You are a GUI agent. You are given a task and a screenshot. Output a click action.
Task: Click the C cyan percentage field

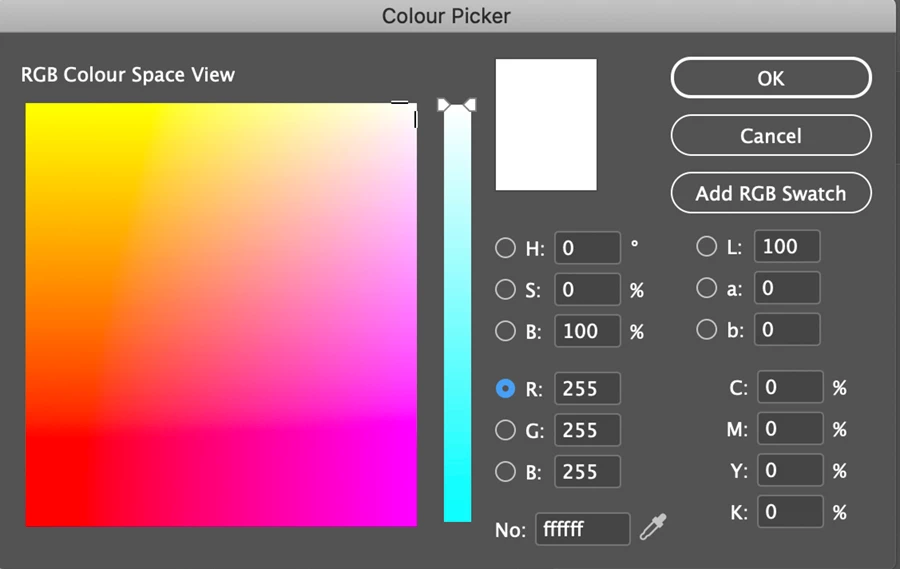point(789,387)
